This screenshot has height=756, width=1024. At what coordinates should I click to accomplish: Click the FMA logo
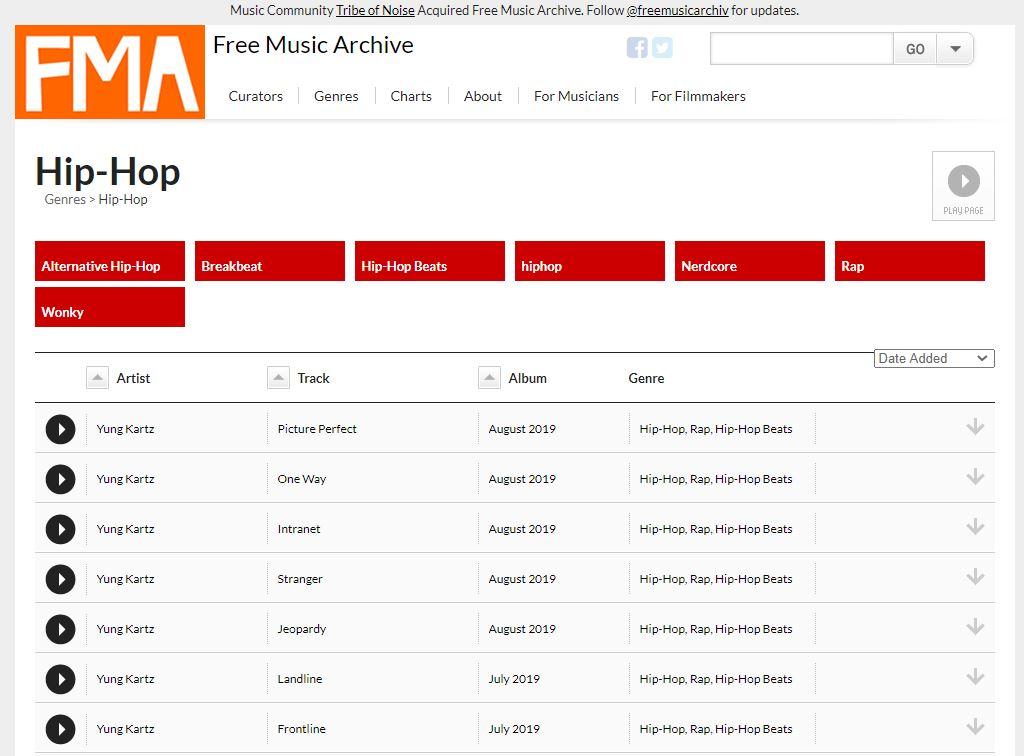pos(110,72)
